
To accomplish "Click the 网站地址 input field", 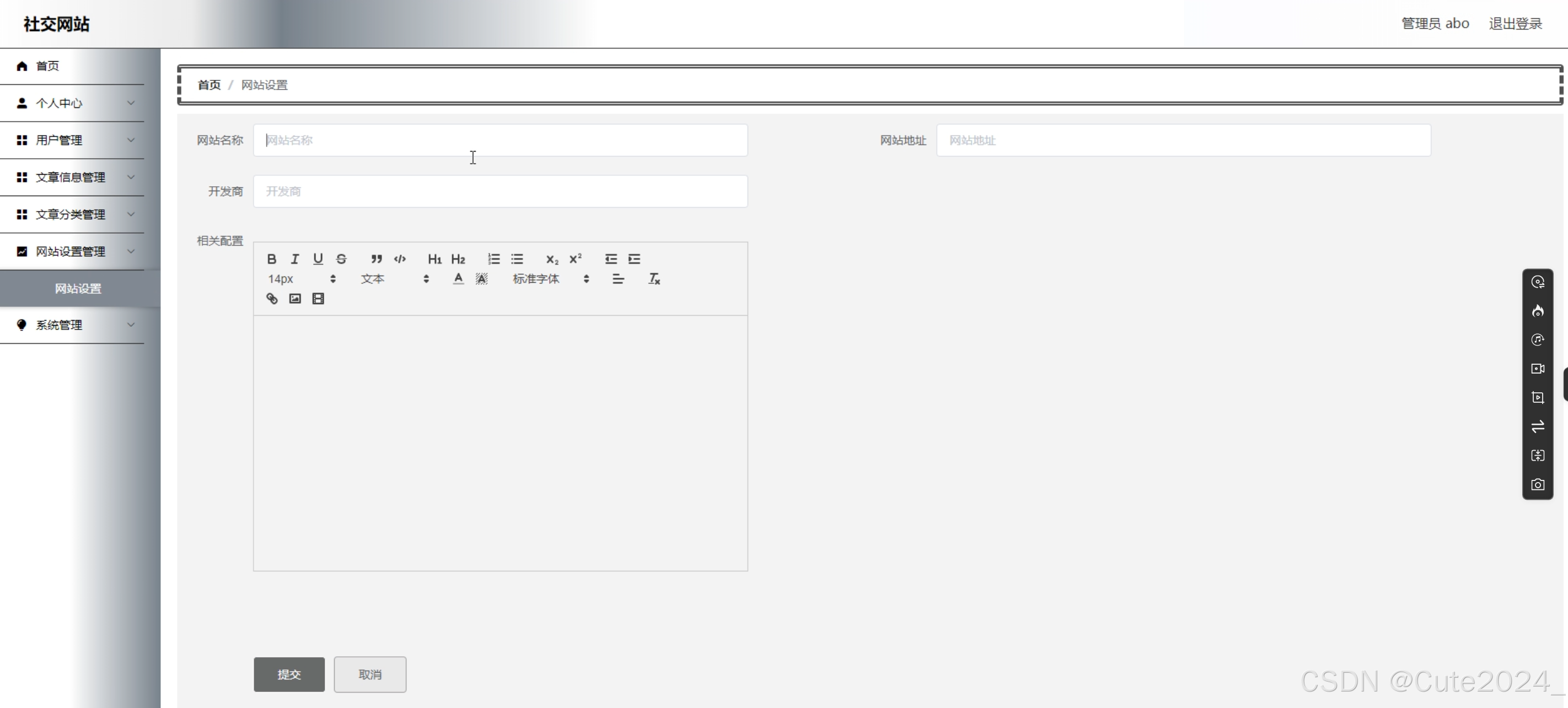I will pos(1183,140).
